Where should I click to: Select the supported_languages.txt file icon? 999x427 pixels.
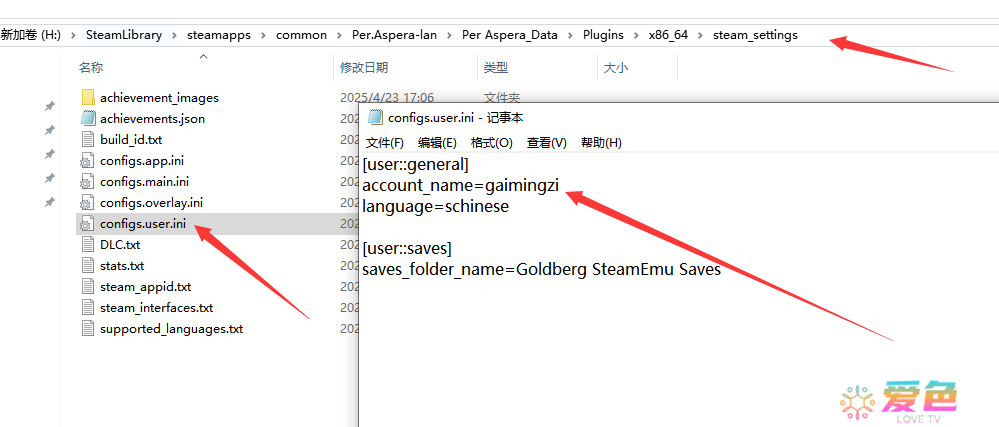pyautogui.click(x=88, y=329)
